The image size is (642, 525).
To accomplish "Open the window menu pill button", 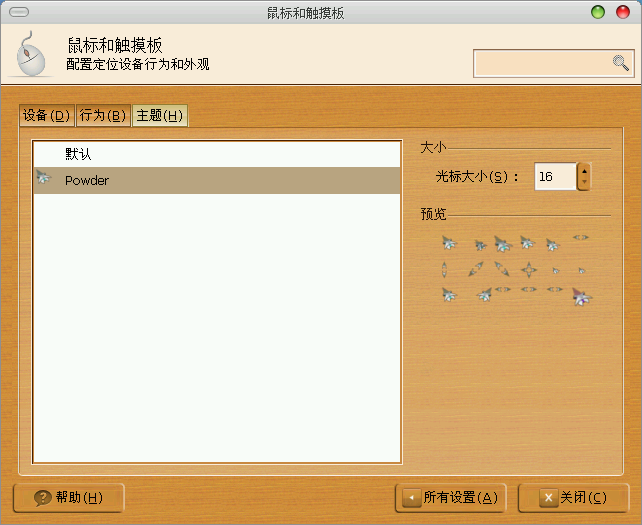I will [x=19, y=12].
